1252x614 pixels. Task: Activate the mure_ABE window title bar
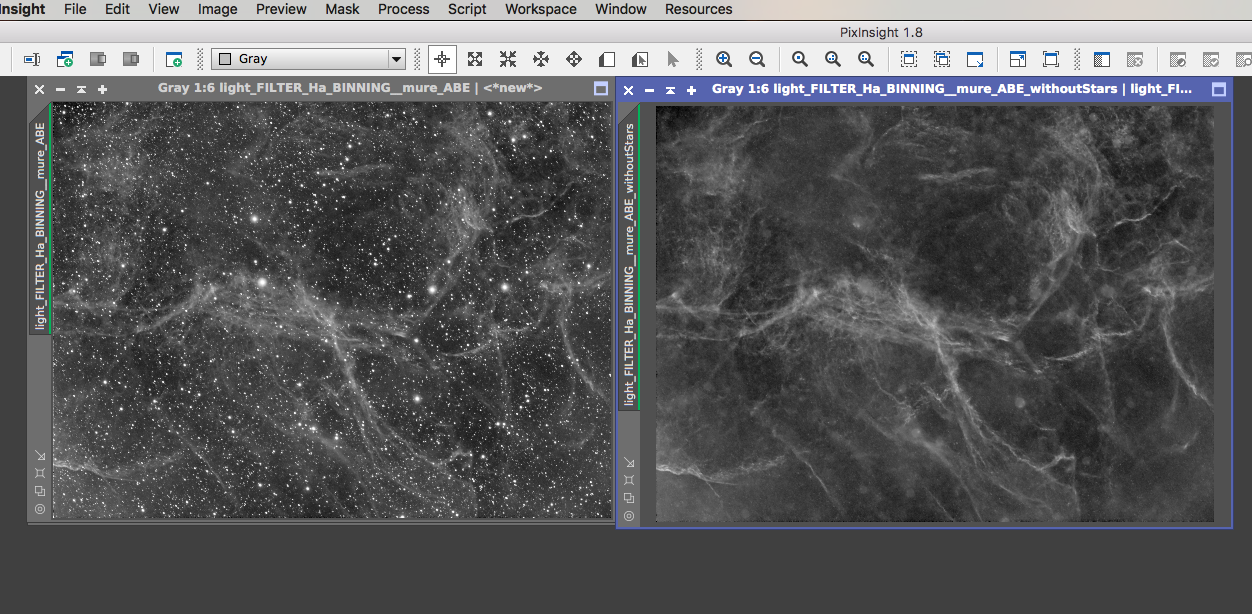[350, 88]
